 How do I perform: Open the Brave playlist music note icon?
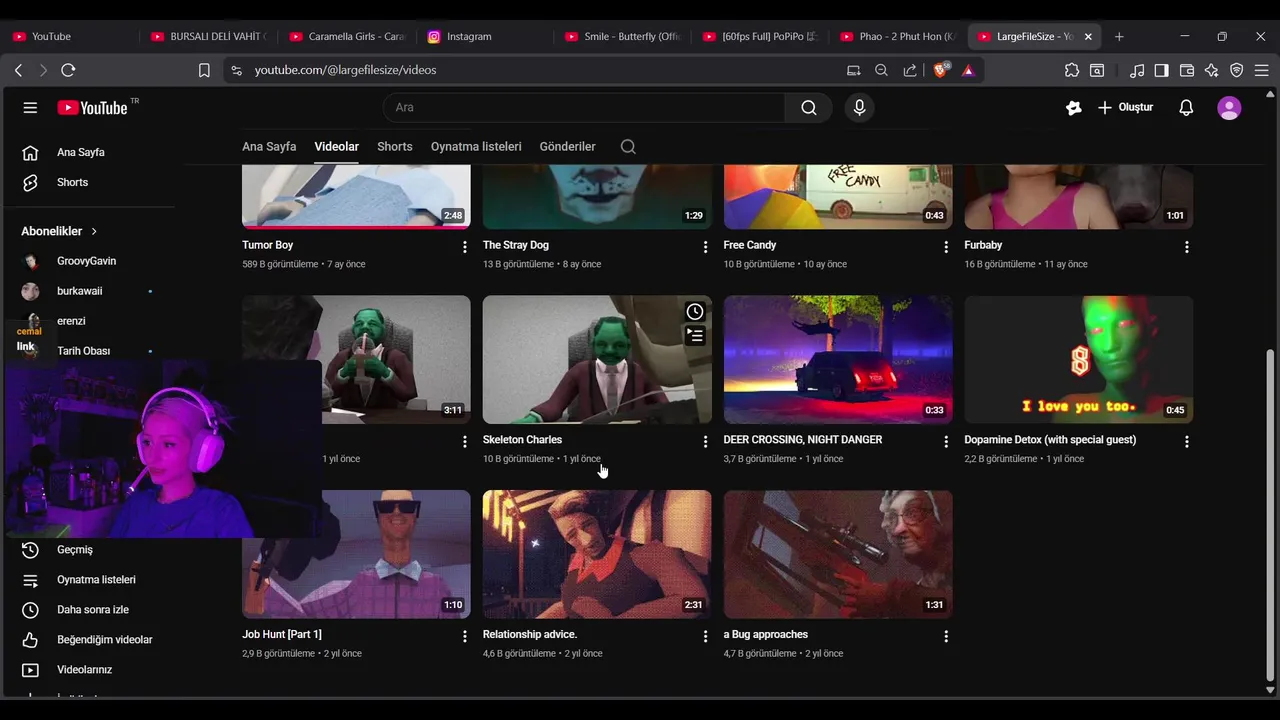click(1137, 70)
